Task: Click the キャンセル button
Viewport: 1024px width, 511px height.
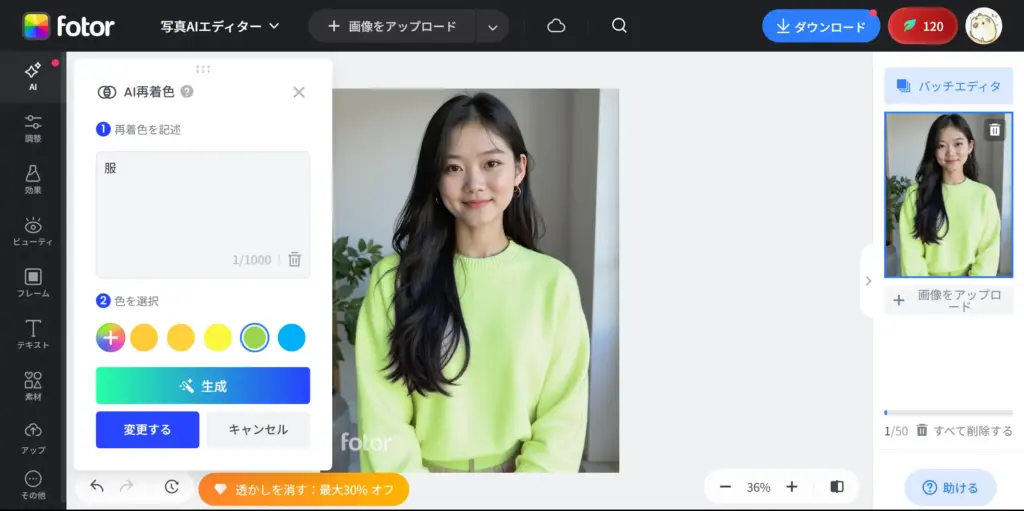Action: tap(258, 430)
